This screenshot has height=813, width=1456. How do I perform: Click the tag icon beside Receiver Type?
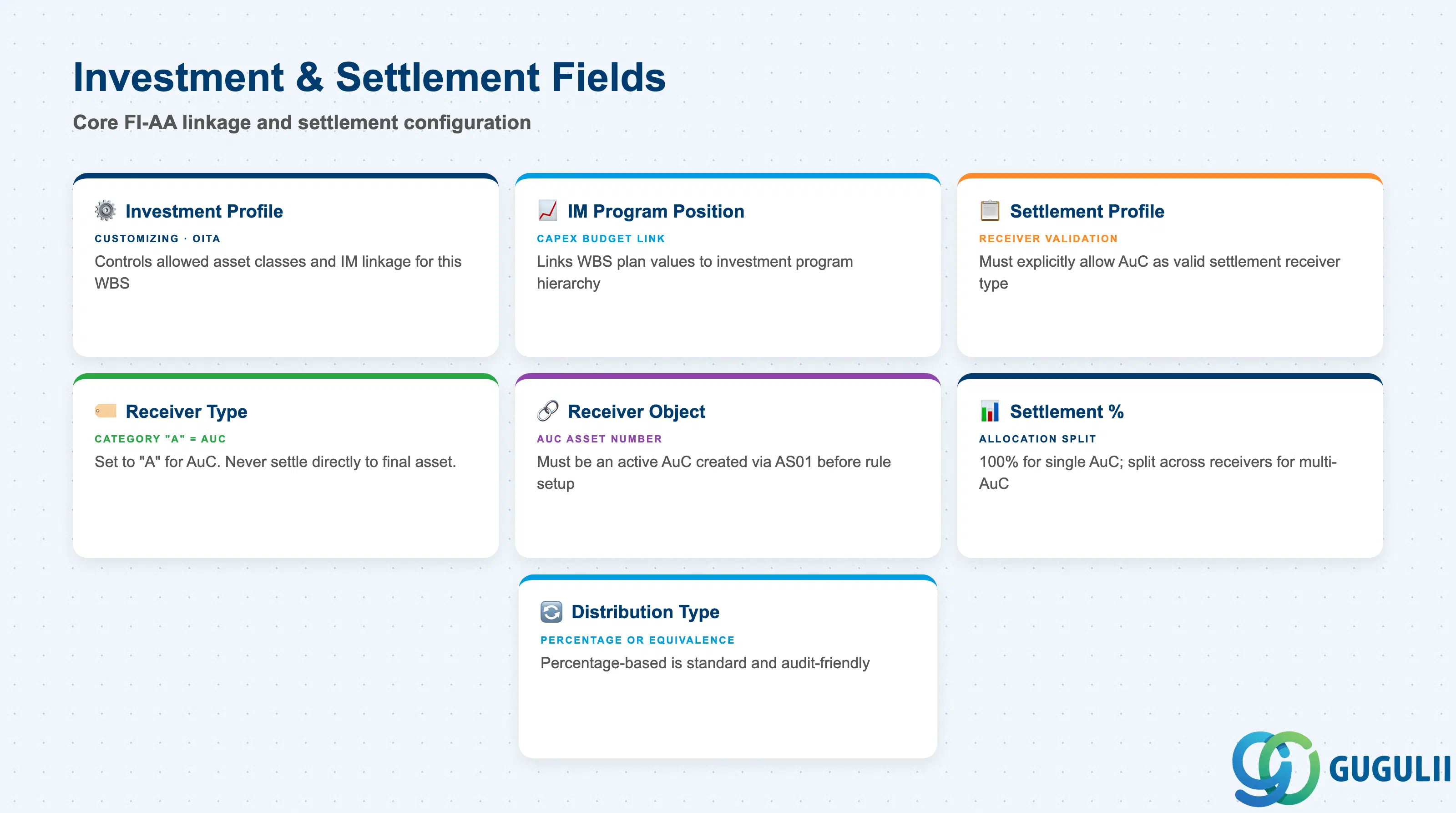[x=106, y=411]
